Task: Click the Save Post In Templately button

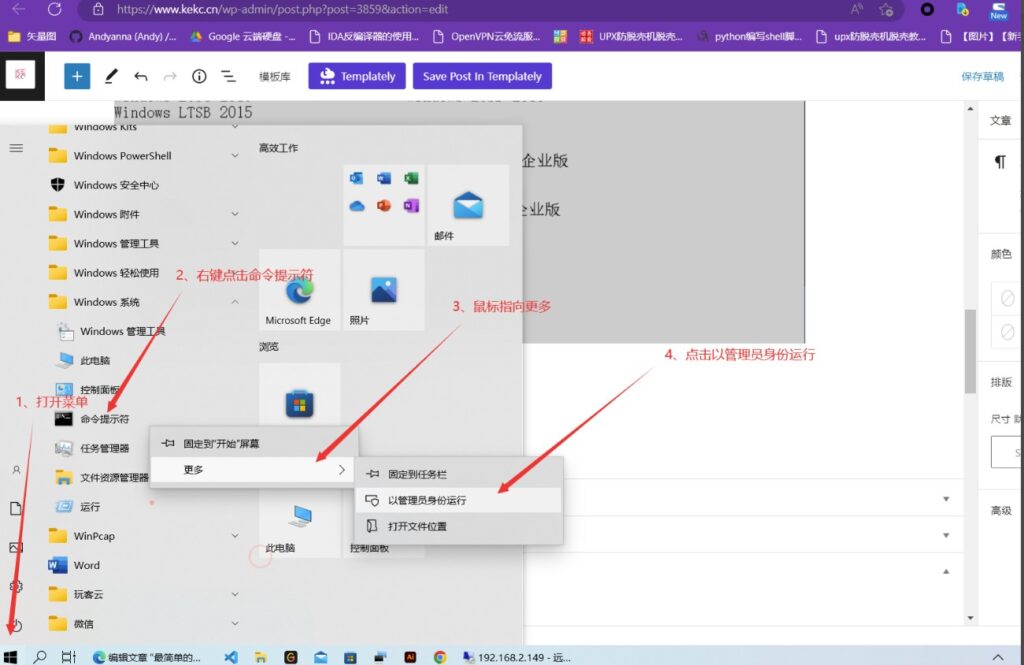Action: [482, 76]
